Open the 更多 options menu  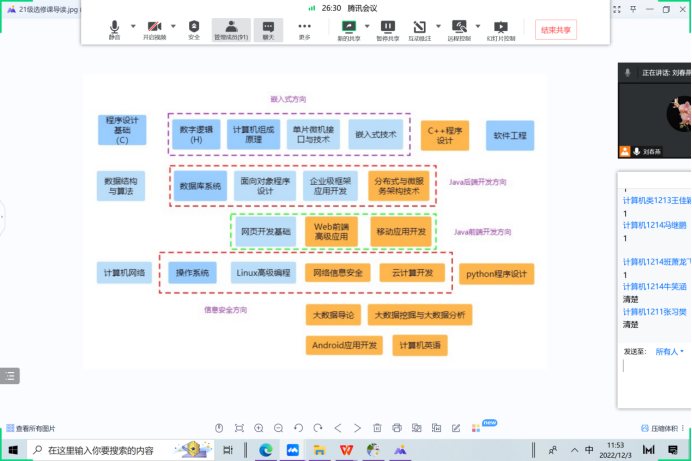point(304,28)
